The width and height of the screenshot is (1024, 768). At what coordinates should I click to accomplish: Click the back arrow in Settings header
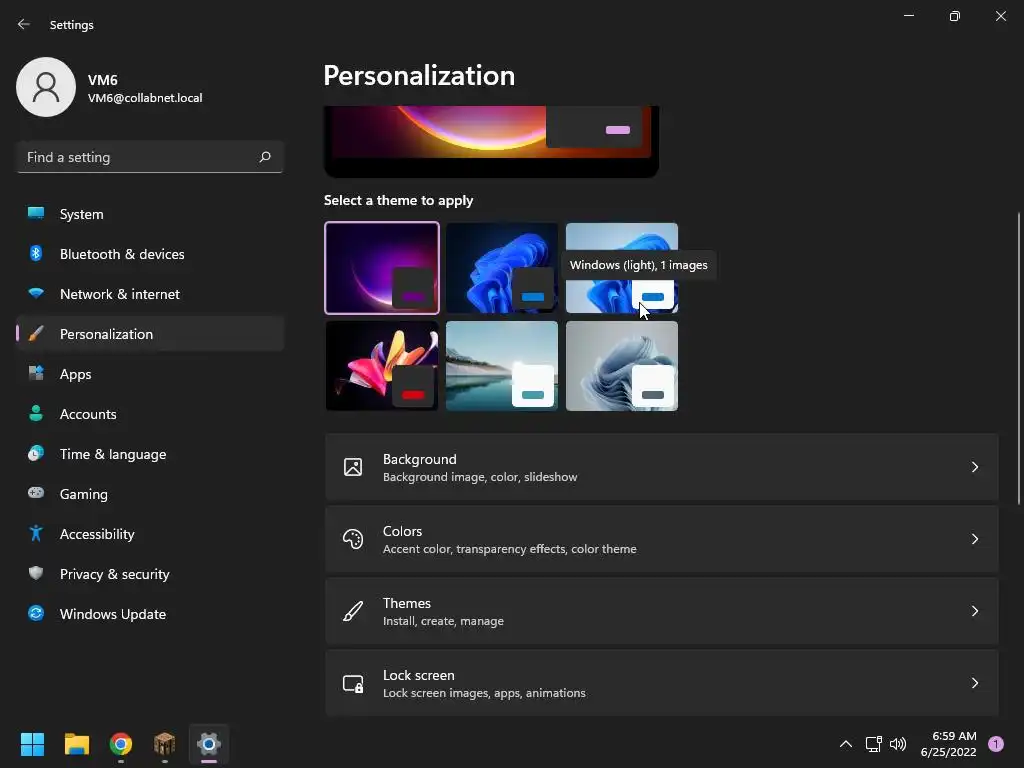[x=24, y=24]
